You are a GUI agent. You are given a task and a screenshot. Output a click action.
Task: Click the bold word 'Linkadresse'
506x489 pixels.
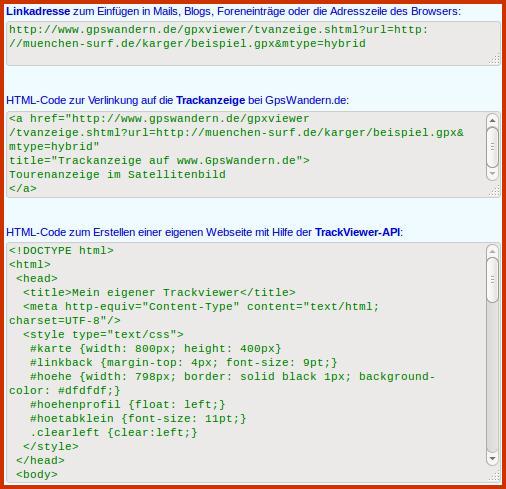[x=38, y=11]
